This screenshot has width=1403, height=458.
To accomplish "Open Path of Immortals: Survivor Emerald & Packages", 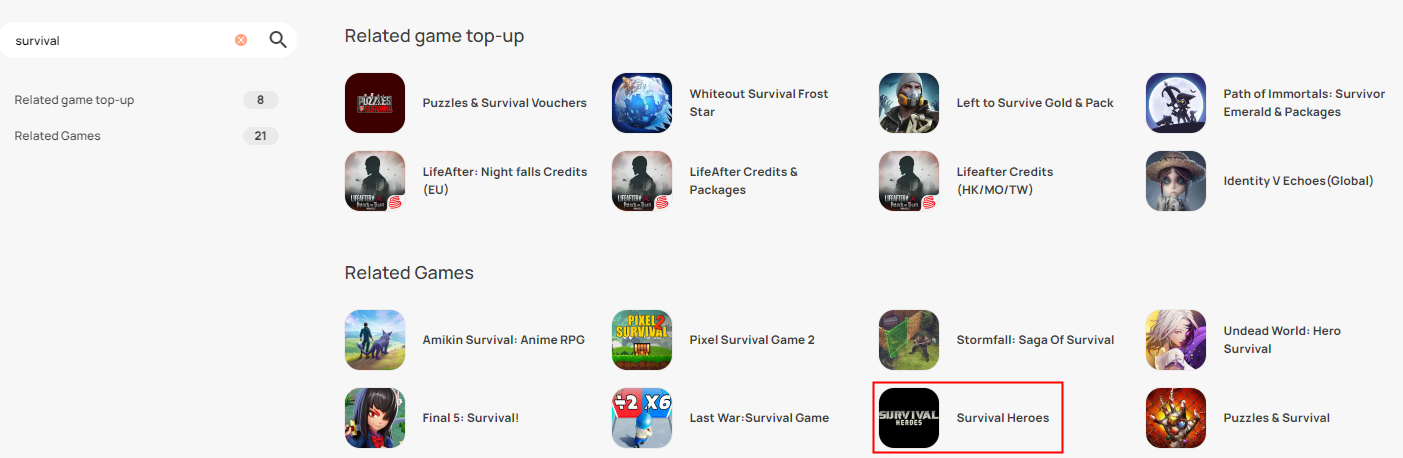I will pyautogui.click(x=1304, y=103).
